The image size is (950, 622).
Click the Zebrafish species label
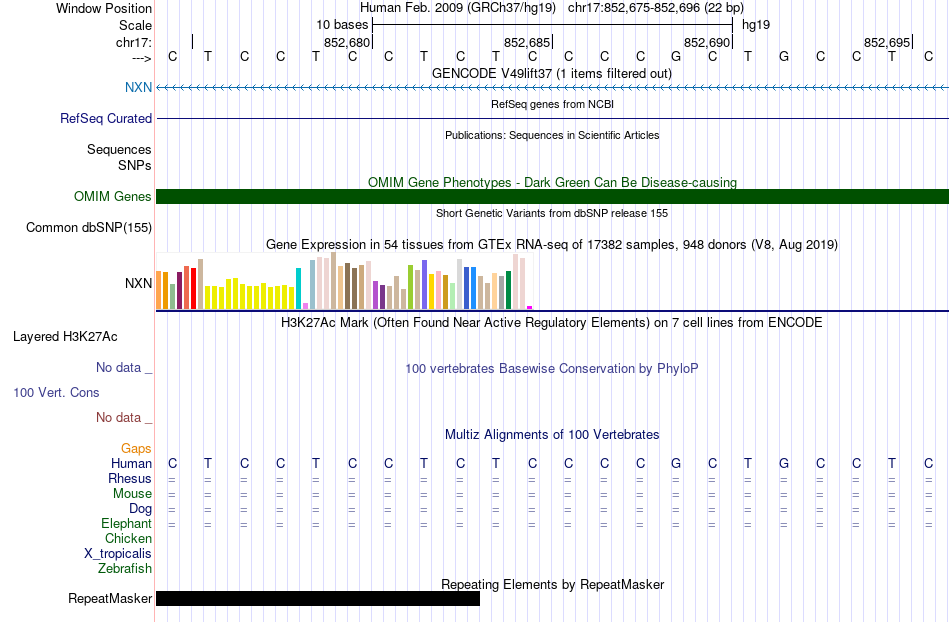[x=125, y=568]
